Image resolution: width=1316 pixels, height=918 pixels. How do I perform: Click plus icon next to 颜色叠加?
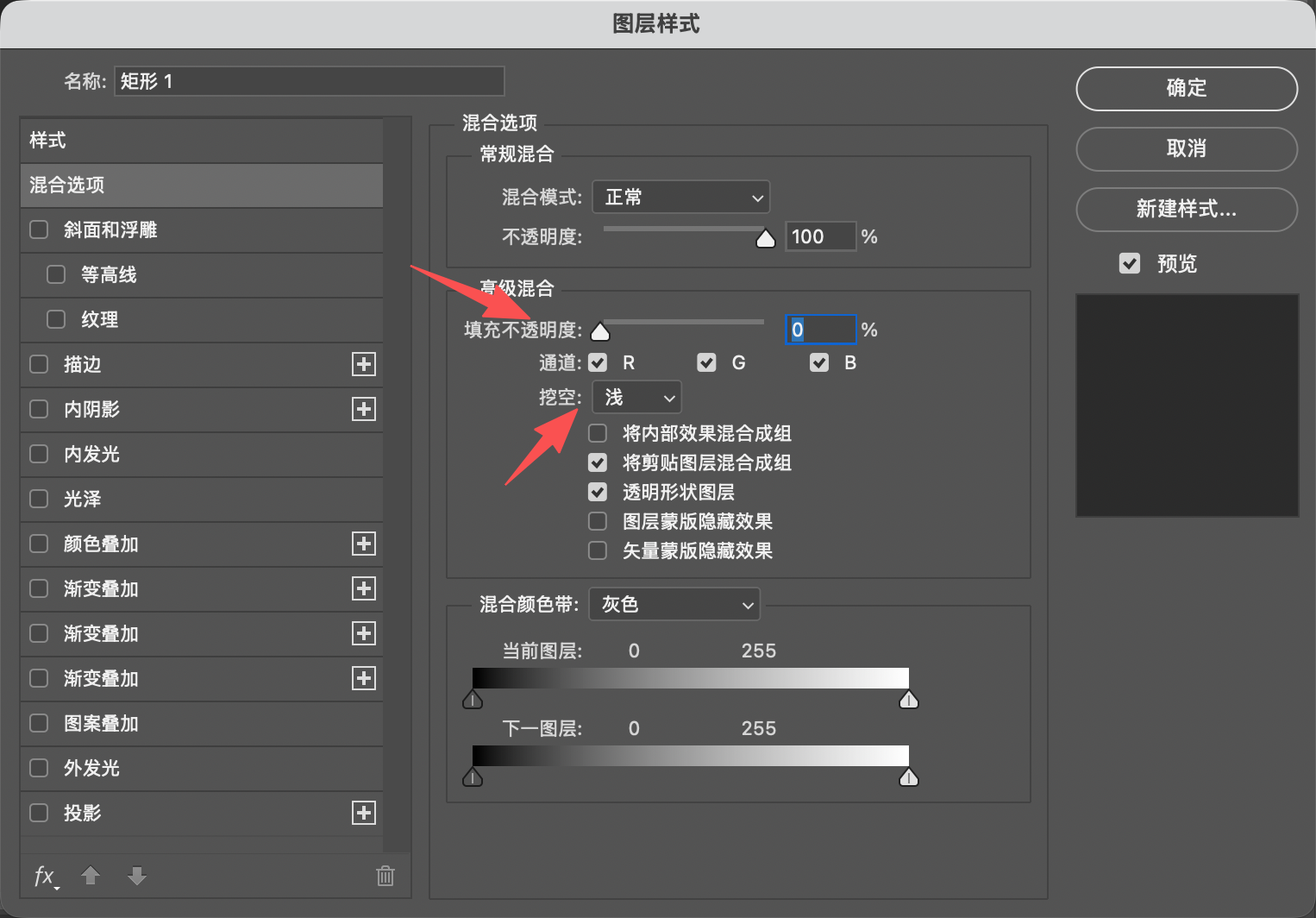coord(364,544)
